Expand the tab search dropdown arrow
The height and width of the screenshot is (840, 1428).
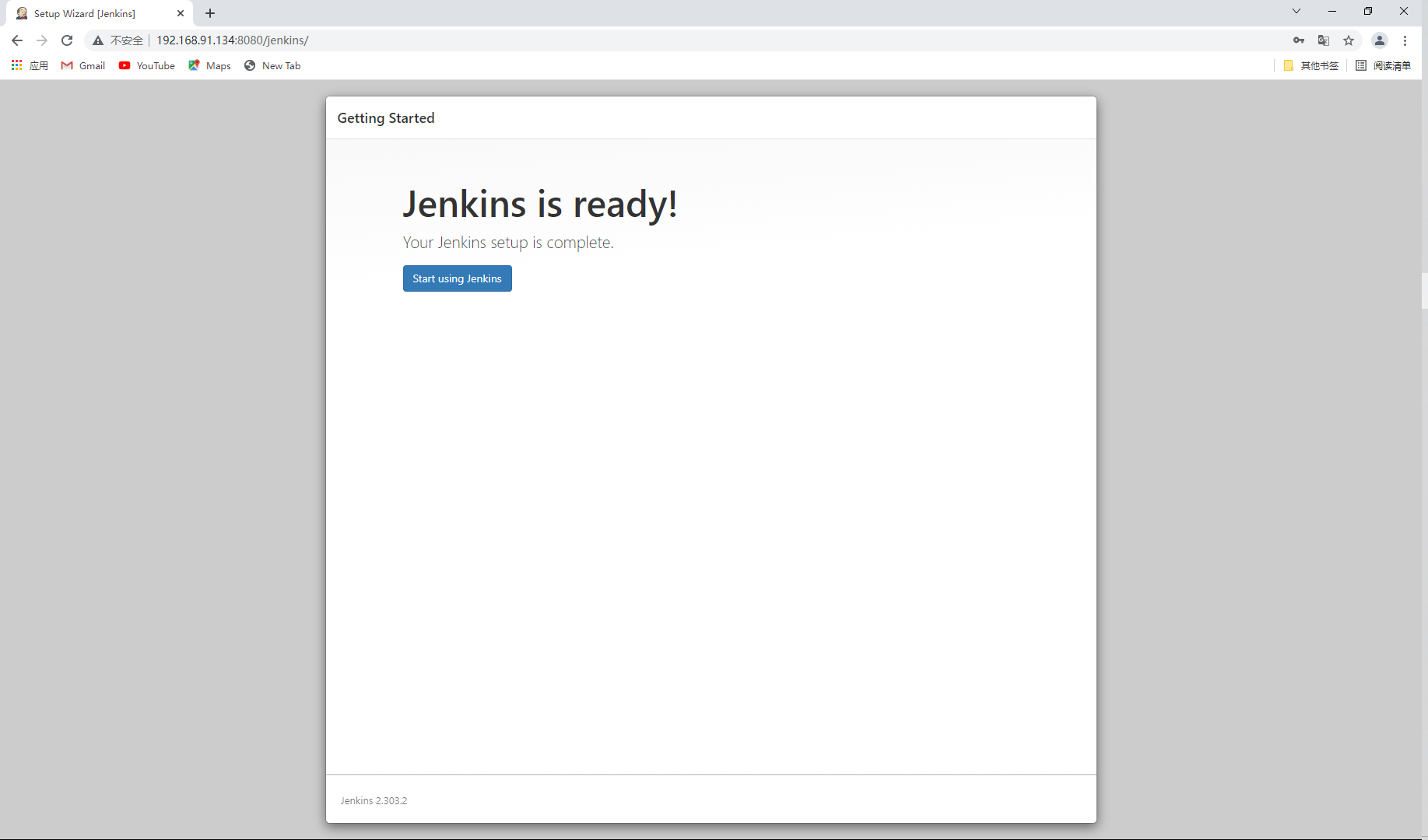(1296, 11)
